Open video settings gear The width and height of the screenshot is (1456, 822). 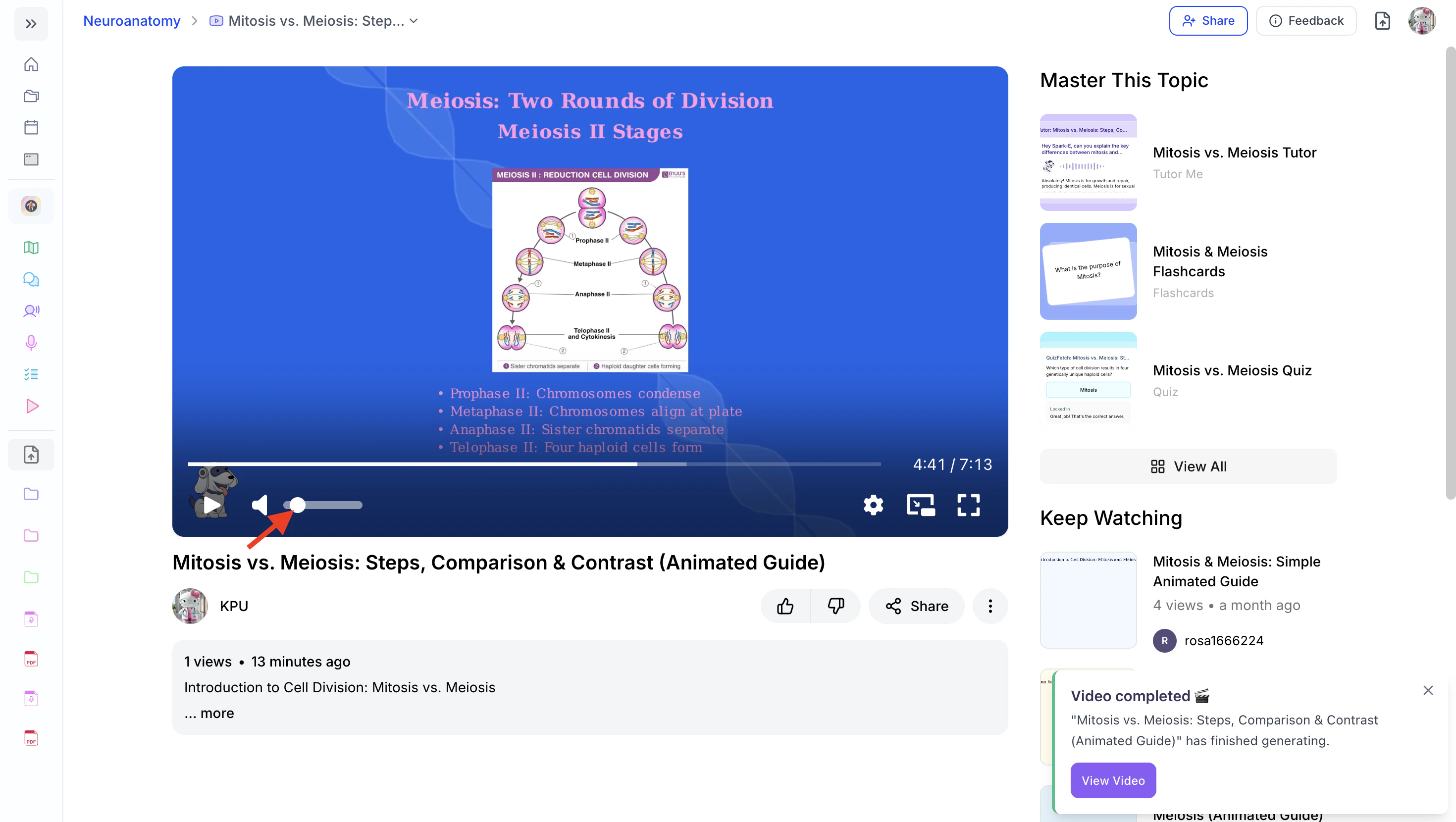click(873, 505)
